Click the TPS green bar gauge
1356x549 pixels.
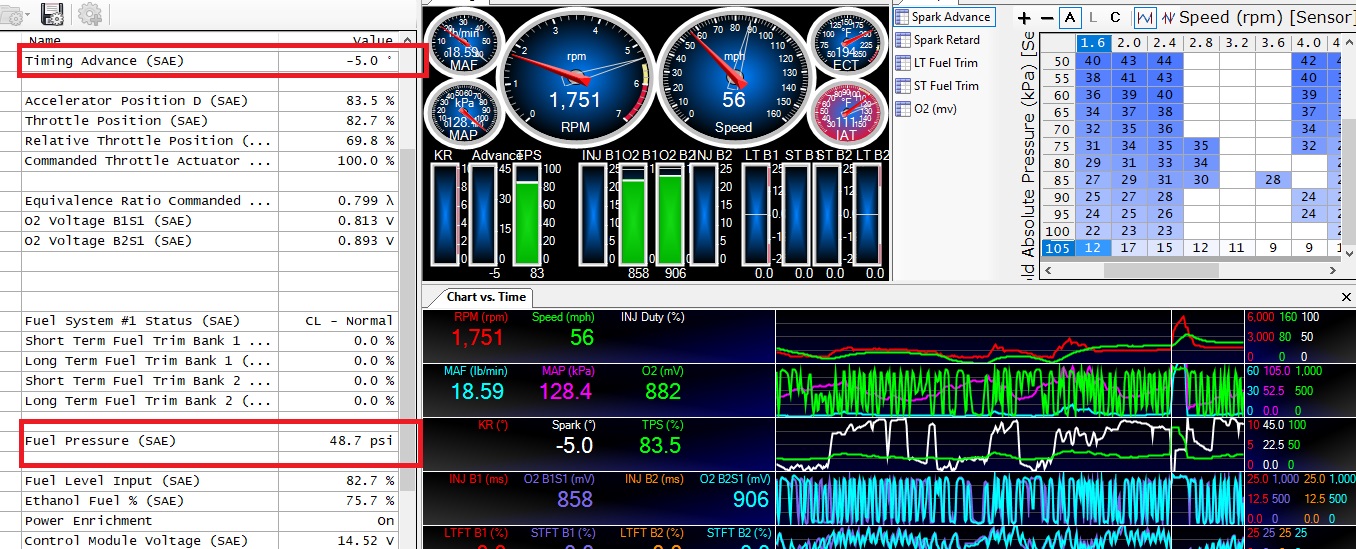click(x=526, y=215)
